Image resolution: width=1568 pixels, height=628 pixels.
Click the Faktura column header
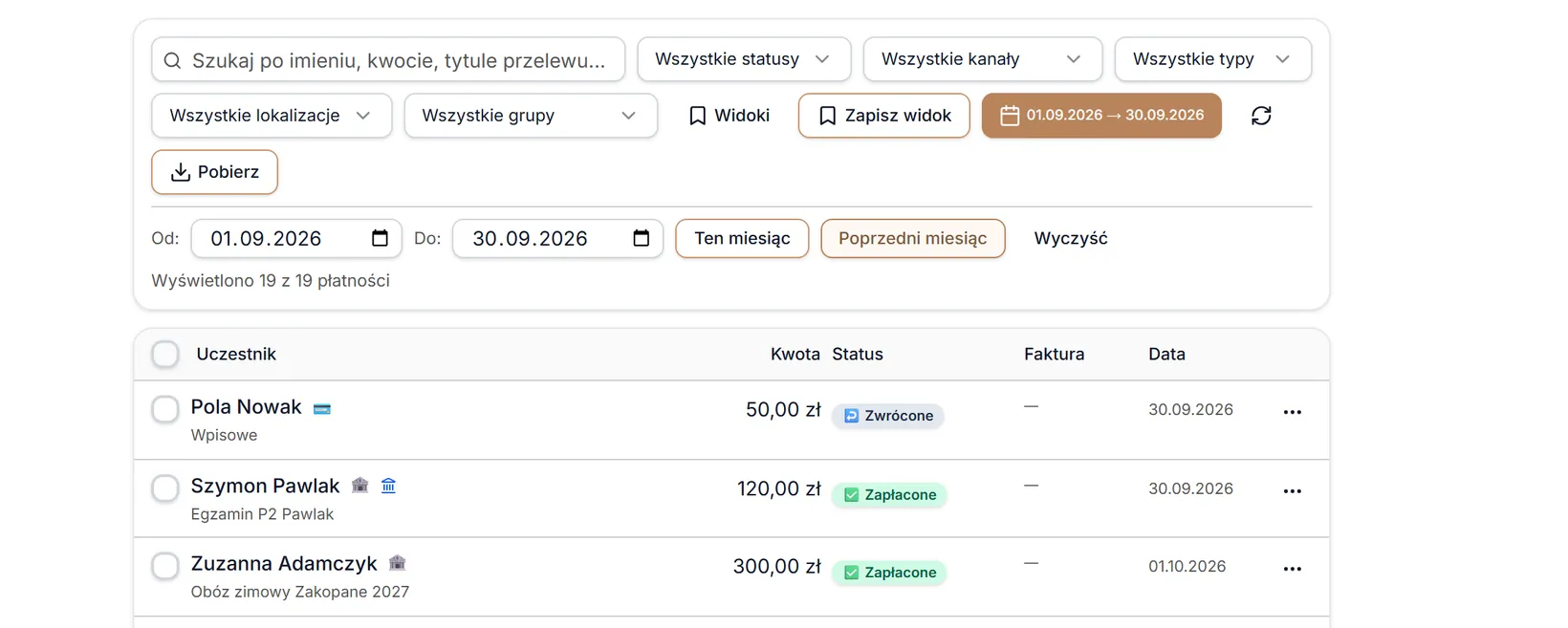1055,354
